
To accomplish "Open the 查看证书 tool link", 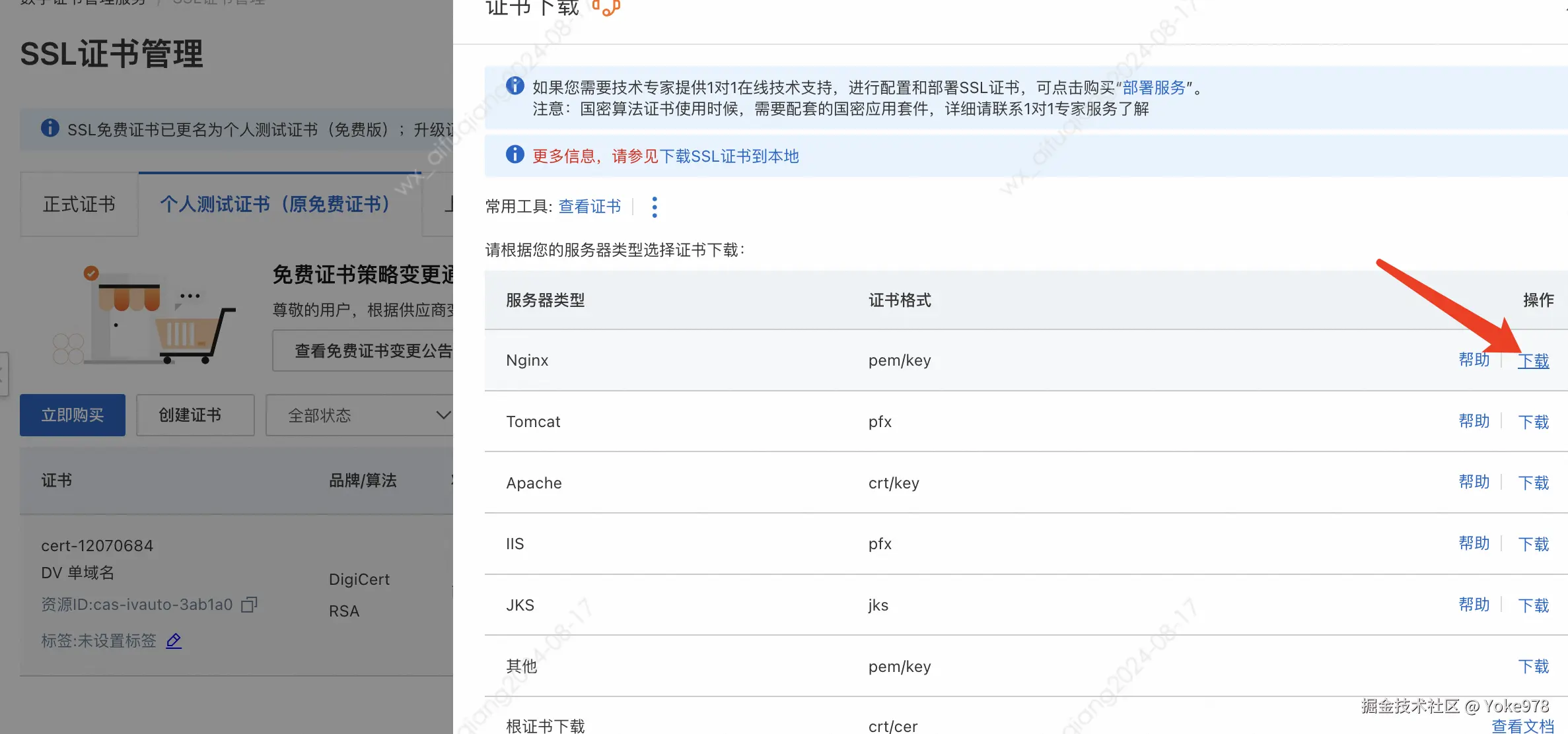I will point(589,207).
